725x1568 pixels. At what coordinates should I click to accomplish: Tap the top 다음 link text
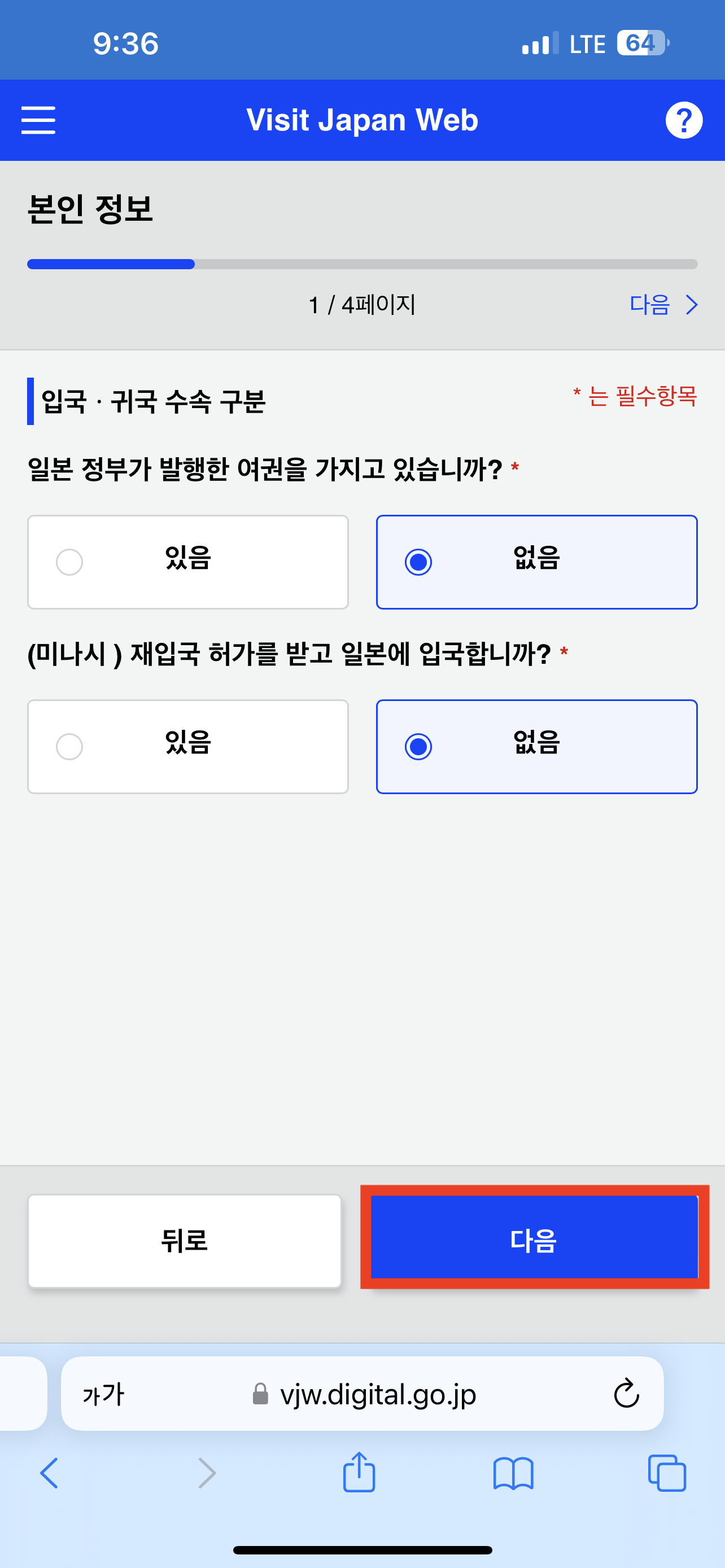point(649,304)
